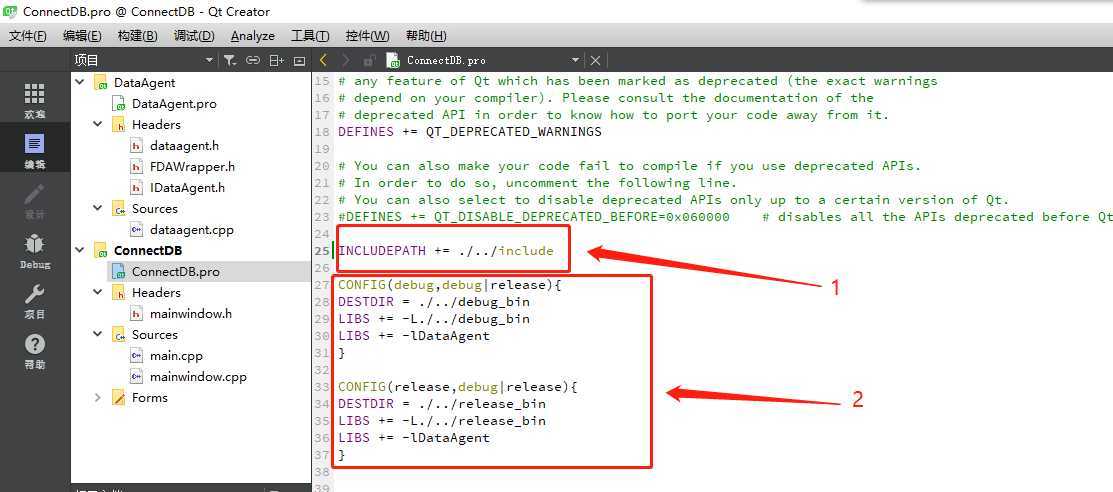
Task: Open the Help mode question icon
Action: tap(35, 351)
